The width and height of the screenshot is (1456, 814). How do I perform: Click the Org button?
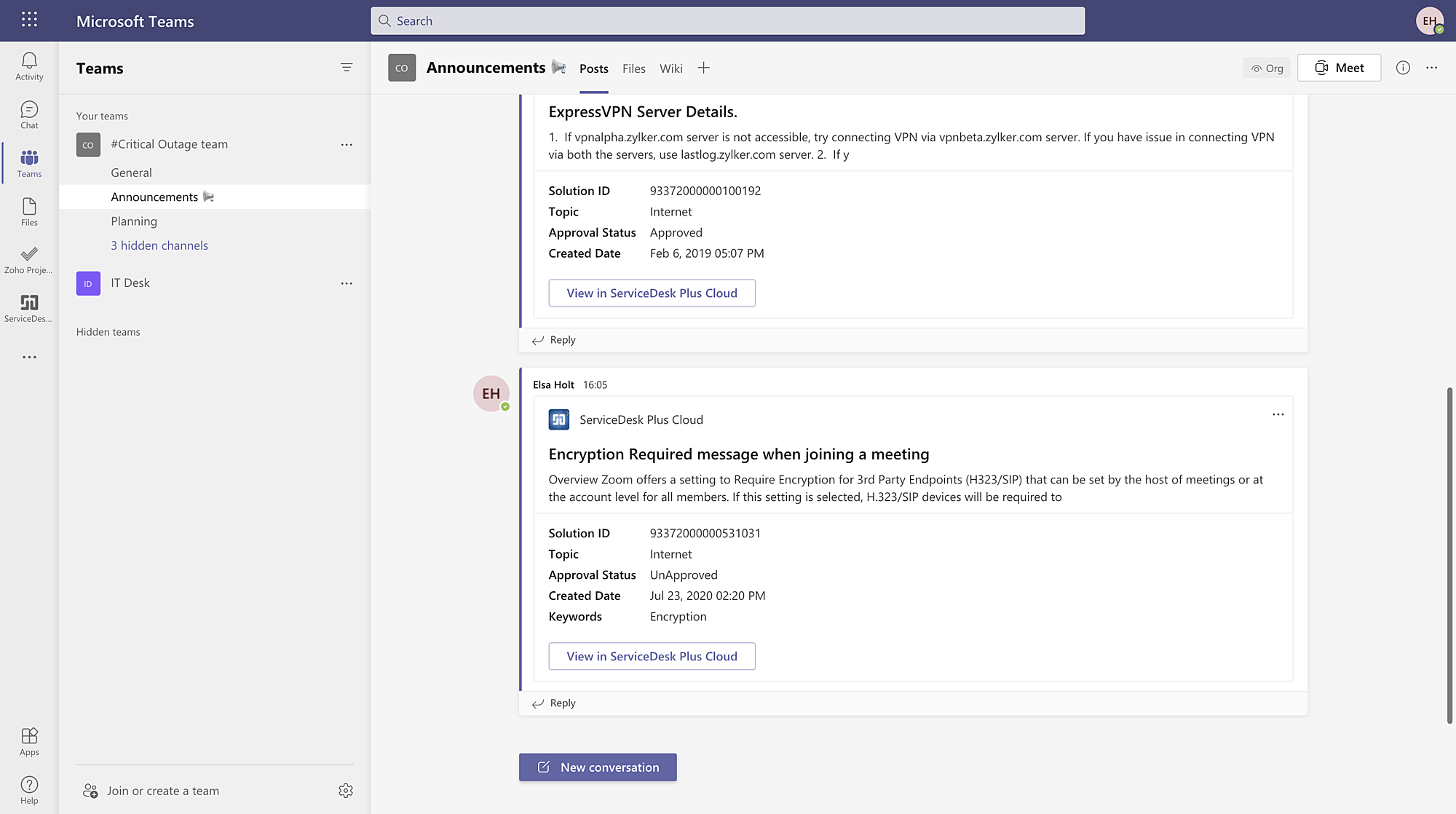1267,68
